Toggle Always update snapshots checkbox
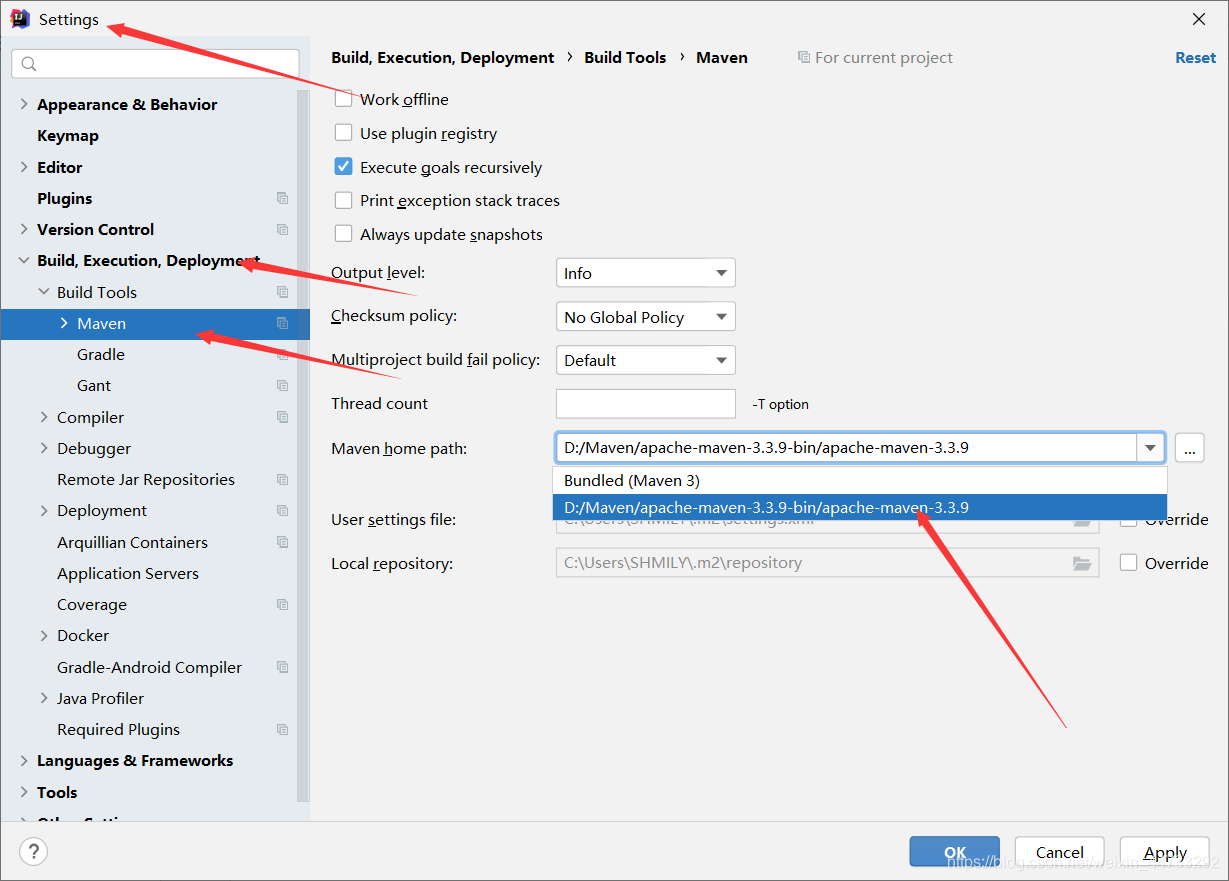This screenshot has height=881, width=1229. 343,234
